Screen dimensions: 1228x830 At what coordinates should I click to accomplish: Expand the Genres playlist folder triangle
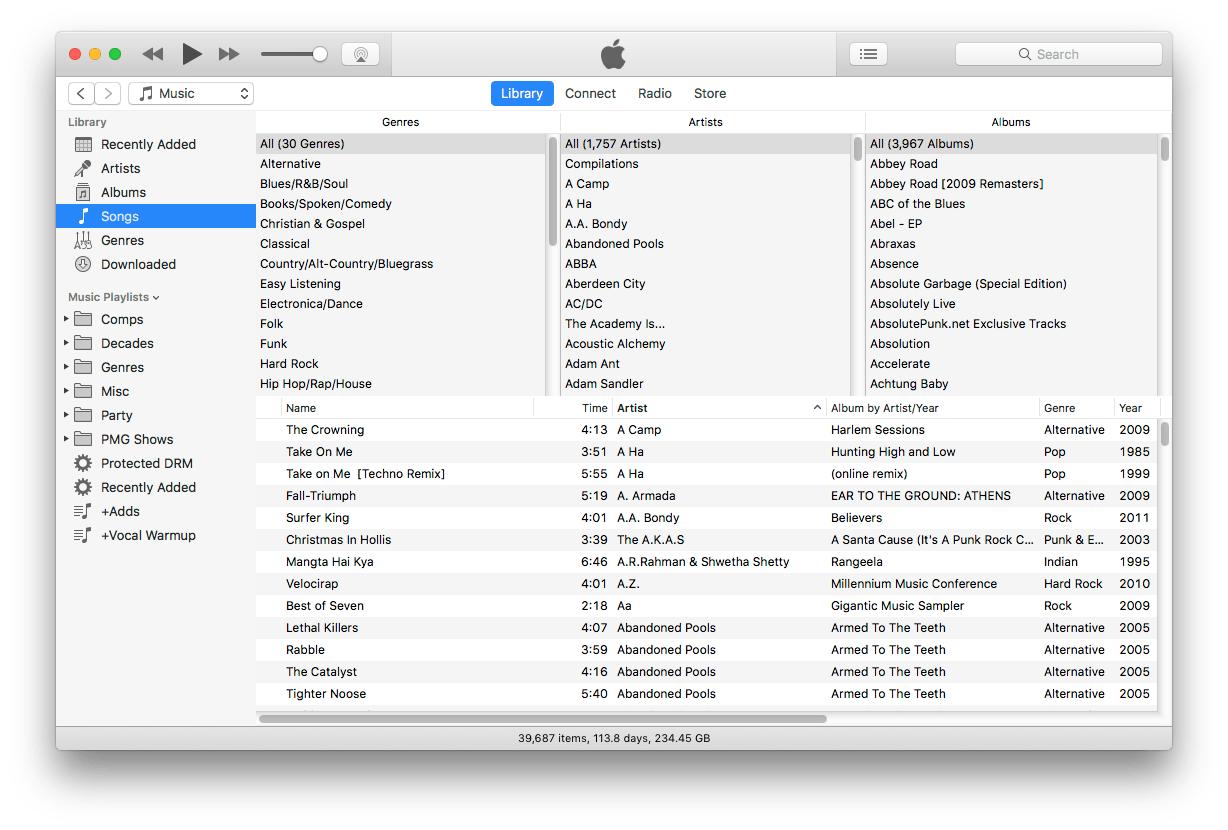pos(66,367)
